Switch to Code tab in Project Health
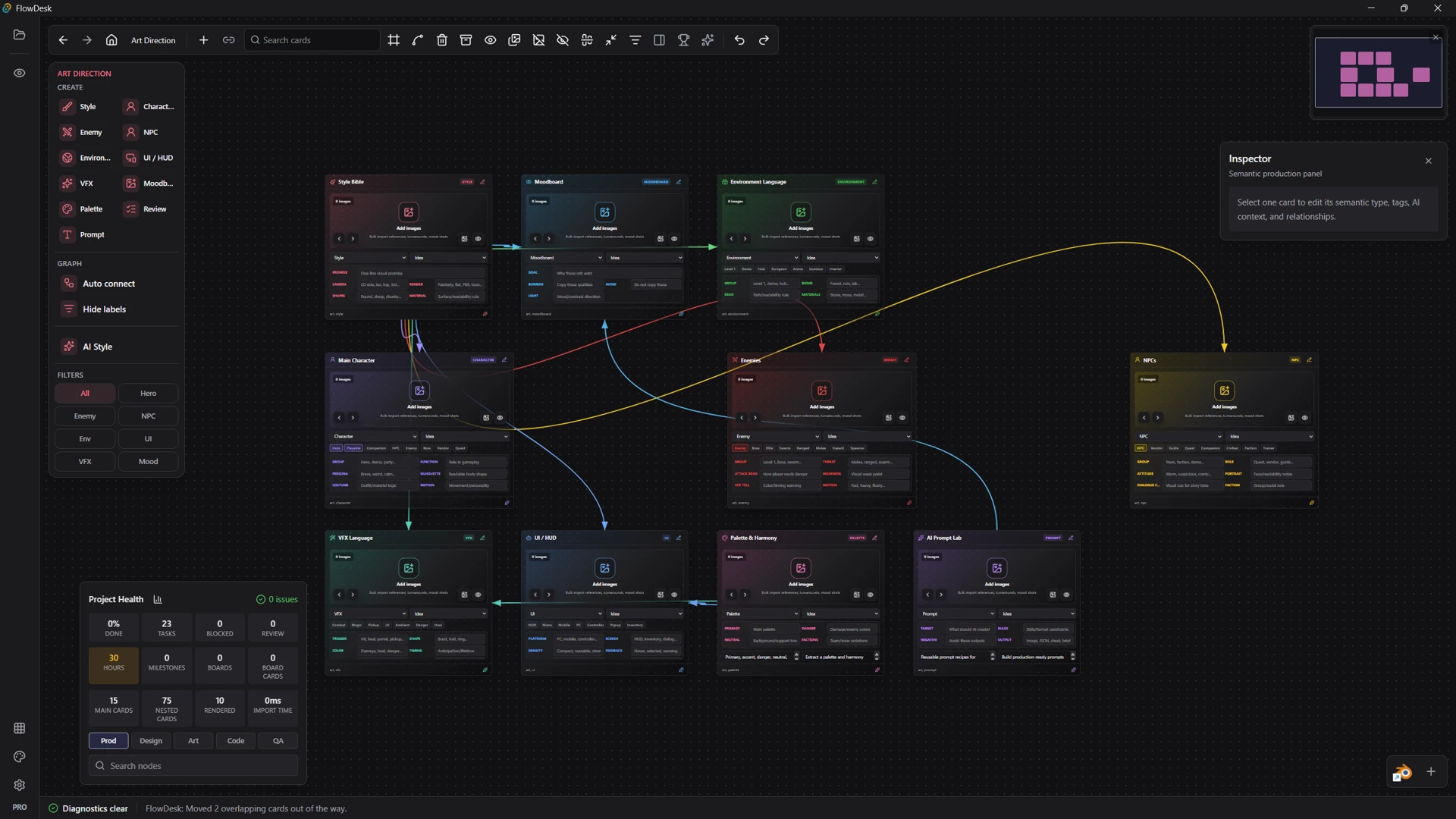Image resolution: width=1456 pixels, height=819 pixels. point(236,741)
